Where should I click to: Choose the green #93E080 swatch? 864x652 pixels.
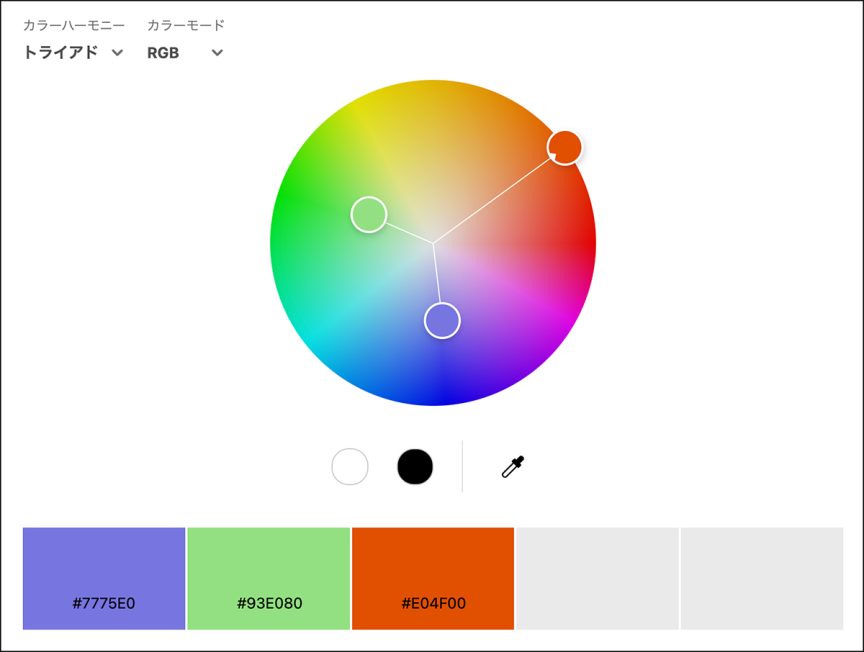[269, 578]
